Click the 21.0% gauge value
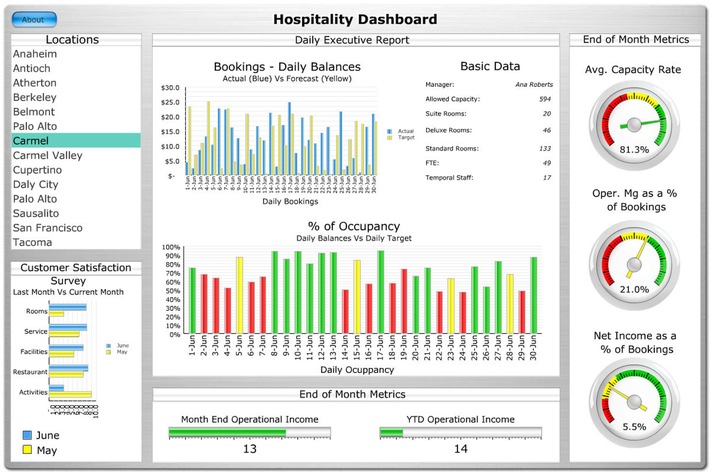This screenshot has width=710, height=473. click(x=634, y=290)
